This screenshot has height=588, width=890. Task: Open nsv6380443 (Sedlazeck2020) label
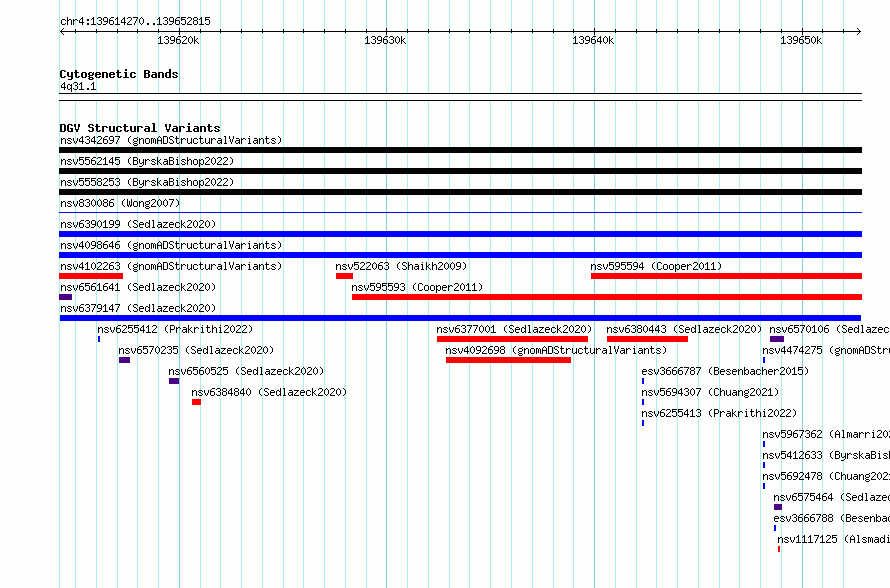[684, 329]
